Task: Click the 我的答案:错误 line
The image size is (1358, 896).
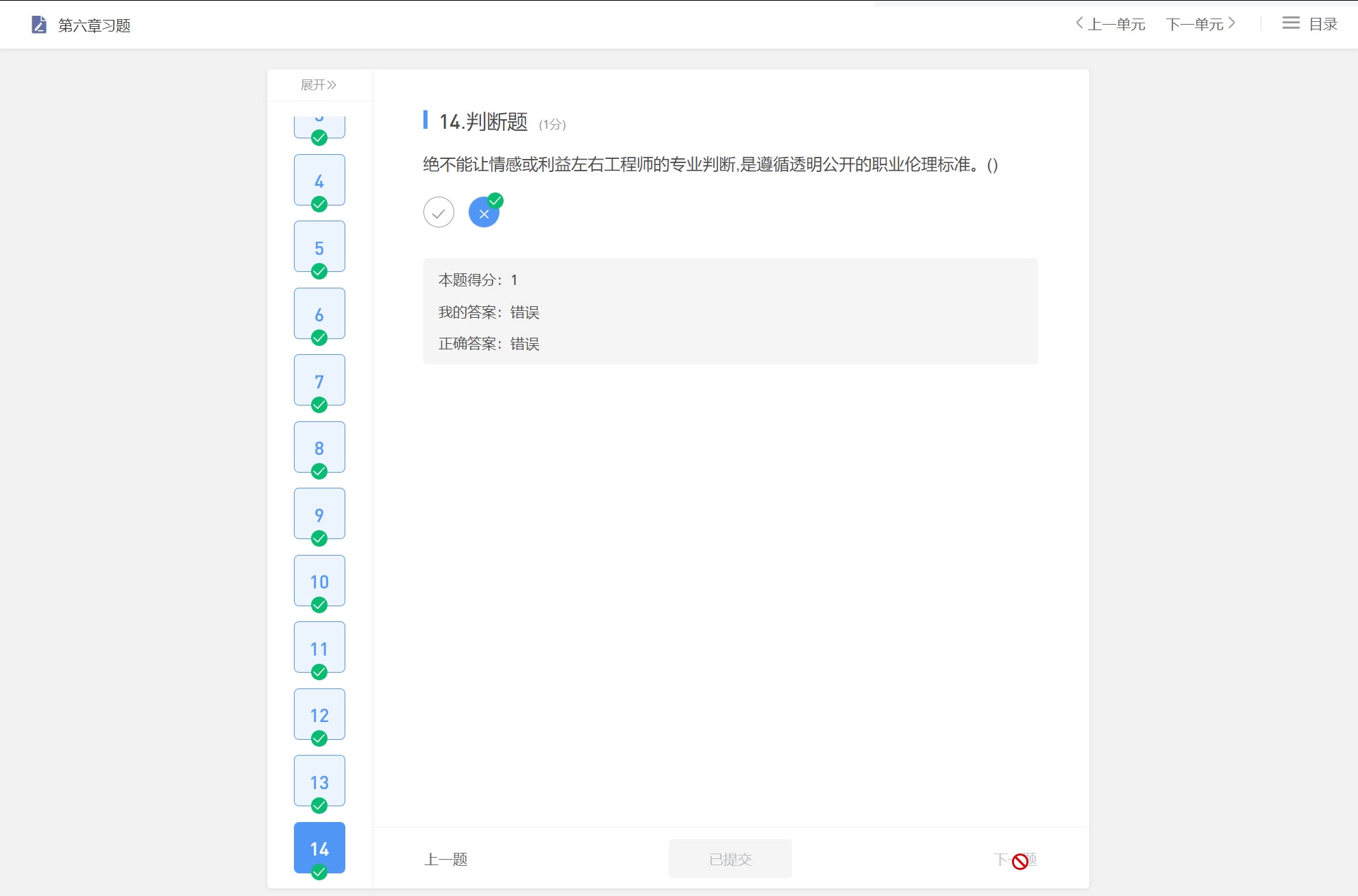Action: pyautogui.click(x=489, y=312)
